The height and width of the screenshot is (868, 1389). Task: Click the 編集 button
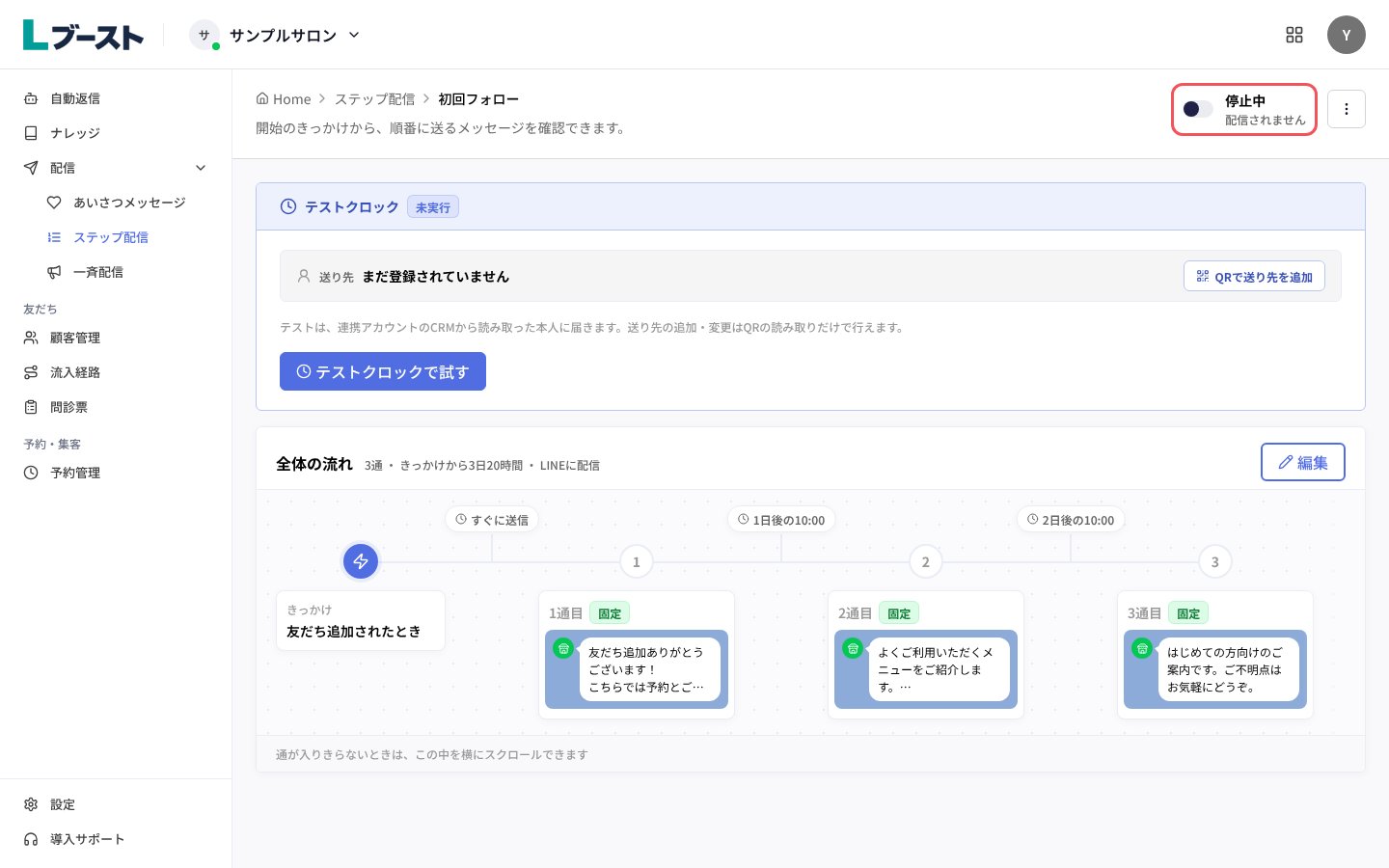[x=1303, y=462]
